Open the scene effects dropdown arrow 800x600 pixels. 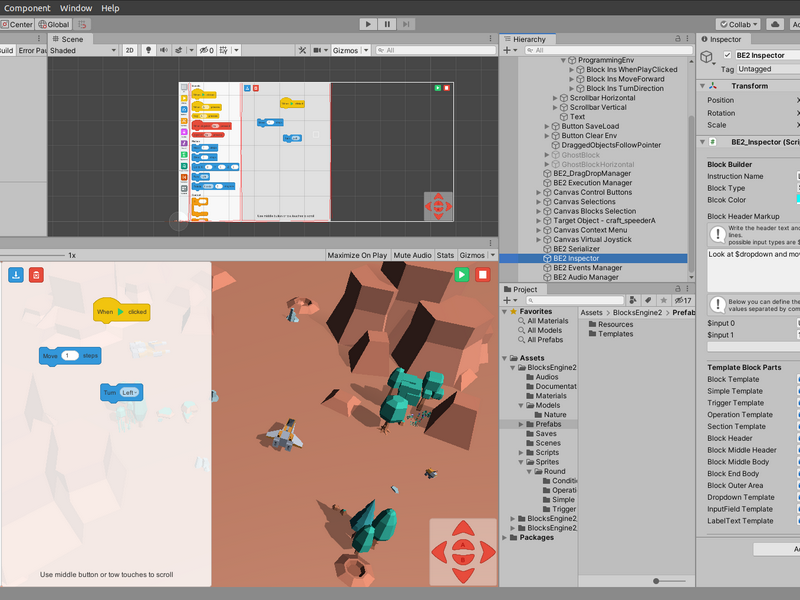[191, 50]
